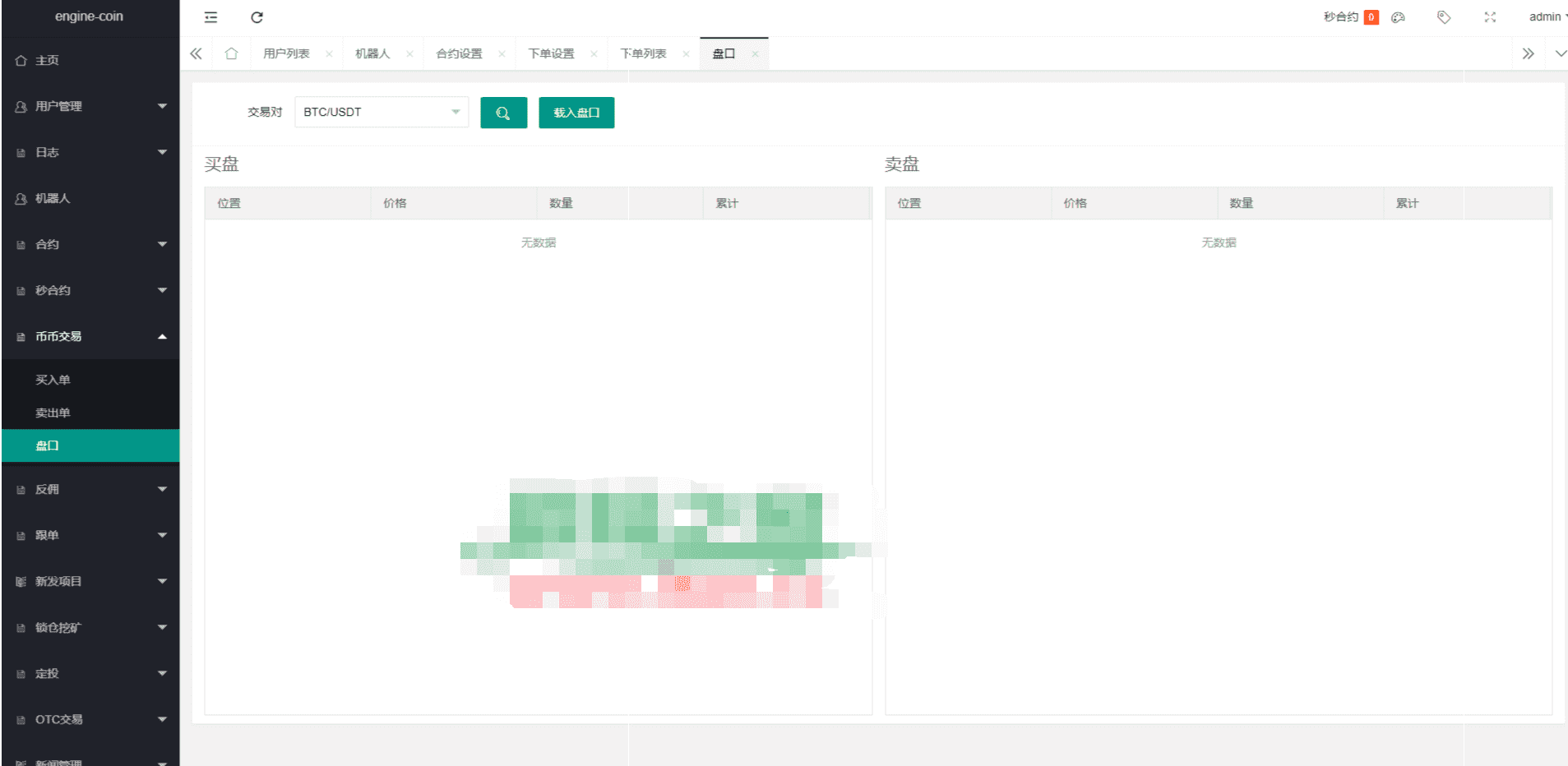
Task: Click the 载入盘口 button
Action: (576, 113)
